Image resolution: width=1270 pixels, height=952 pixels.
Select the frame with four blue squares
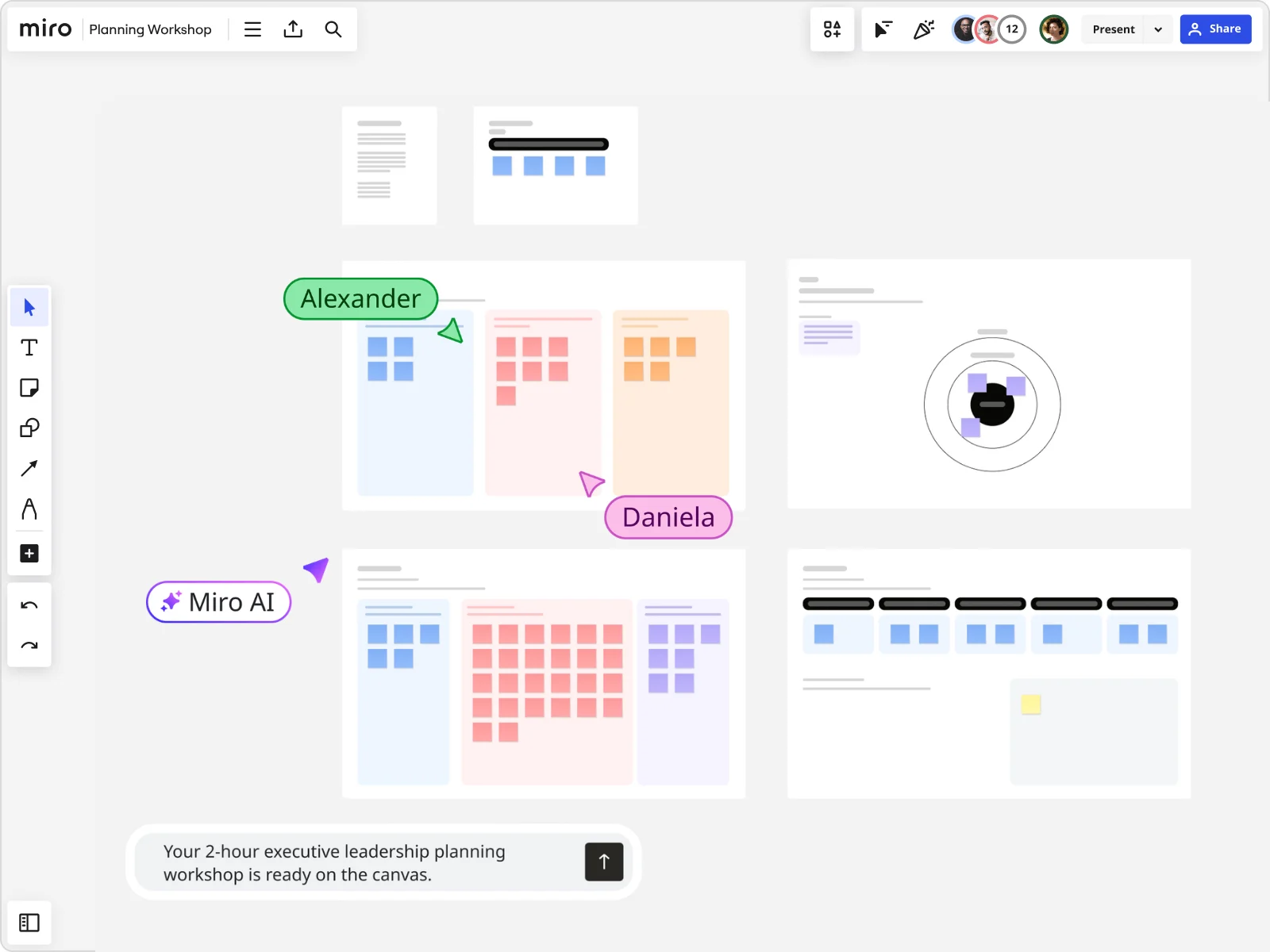[556, 165]
